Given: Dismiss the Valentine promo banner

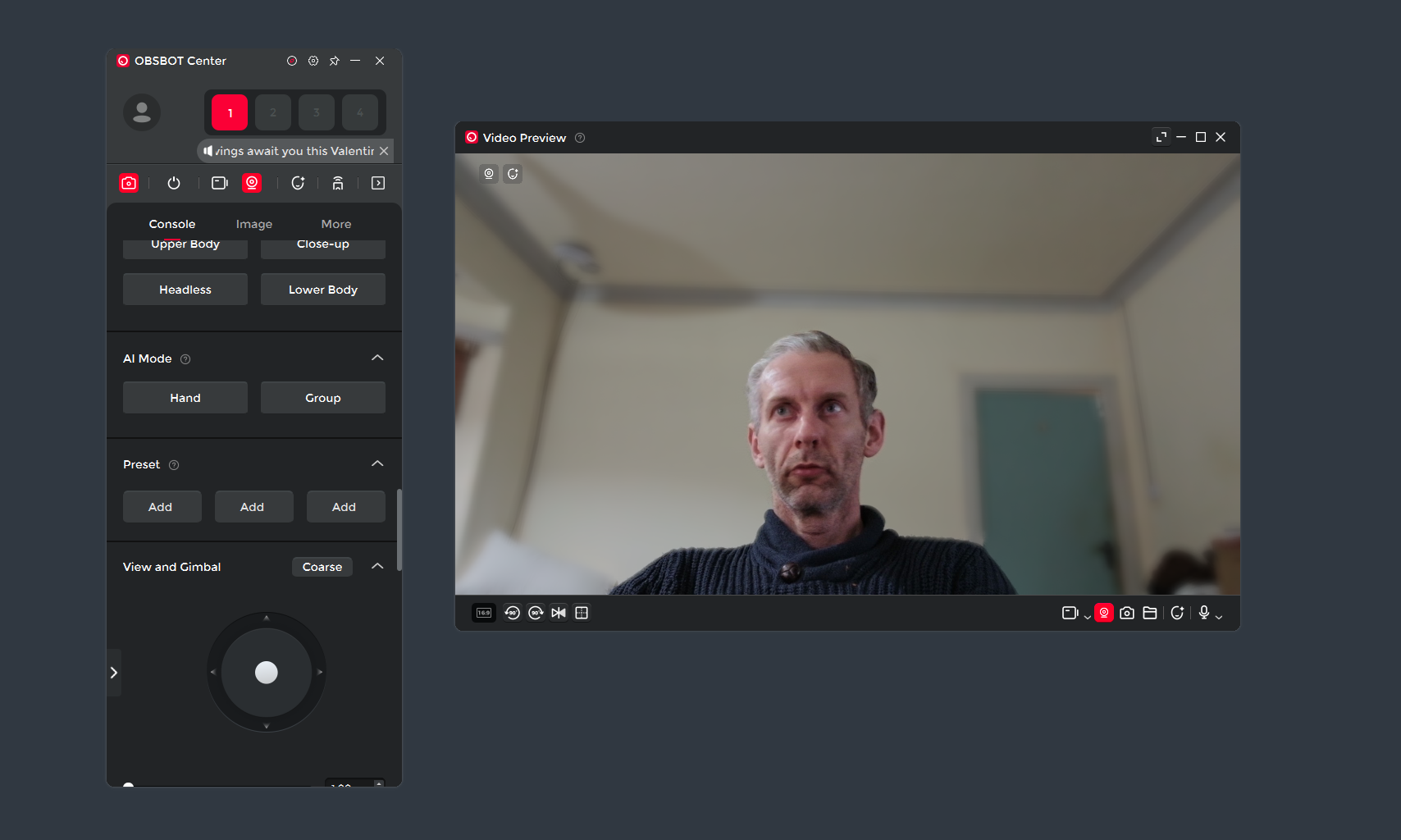Looking at the screenshot, I should click(x=384, y=151).
